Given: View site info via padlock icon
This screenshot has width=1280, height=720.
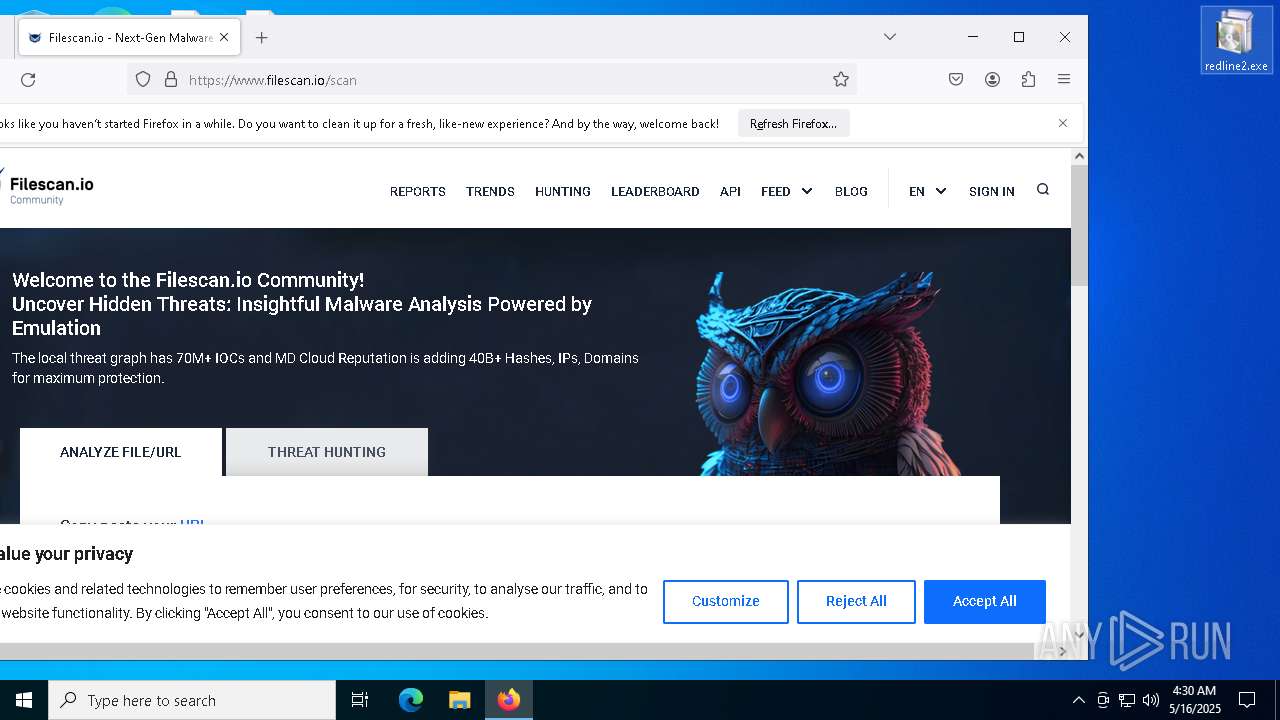Looking at the screenshot, I should pos(170,79).
